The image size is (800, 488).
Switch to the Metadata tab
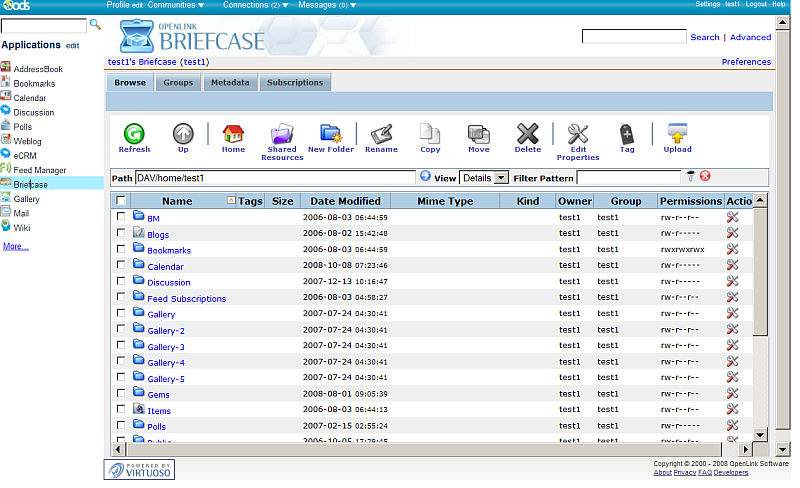(x=229, y=83)
